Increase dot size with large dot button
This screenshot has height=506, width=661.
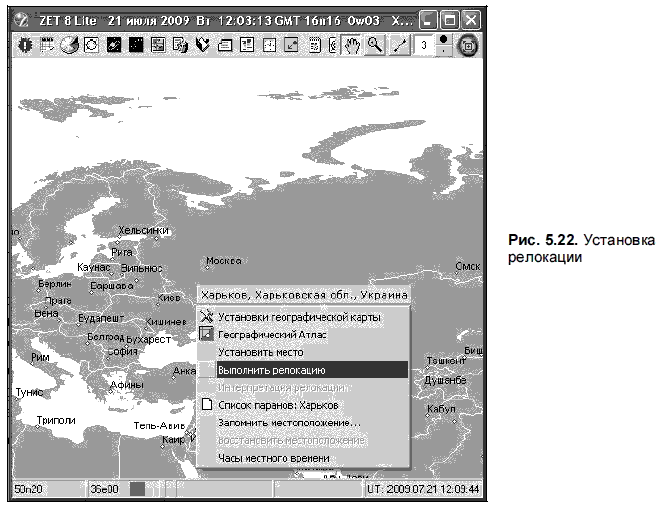click(443, 40)
